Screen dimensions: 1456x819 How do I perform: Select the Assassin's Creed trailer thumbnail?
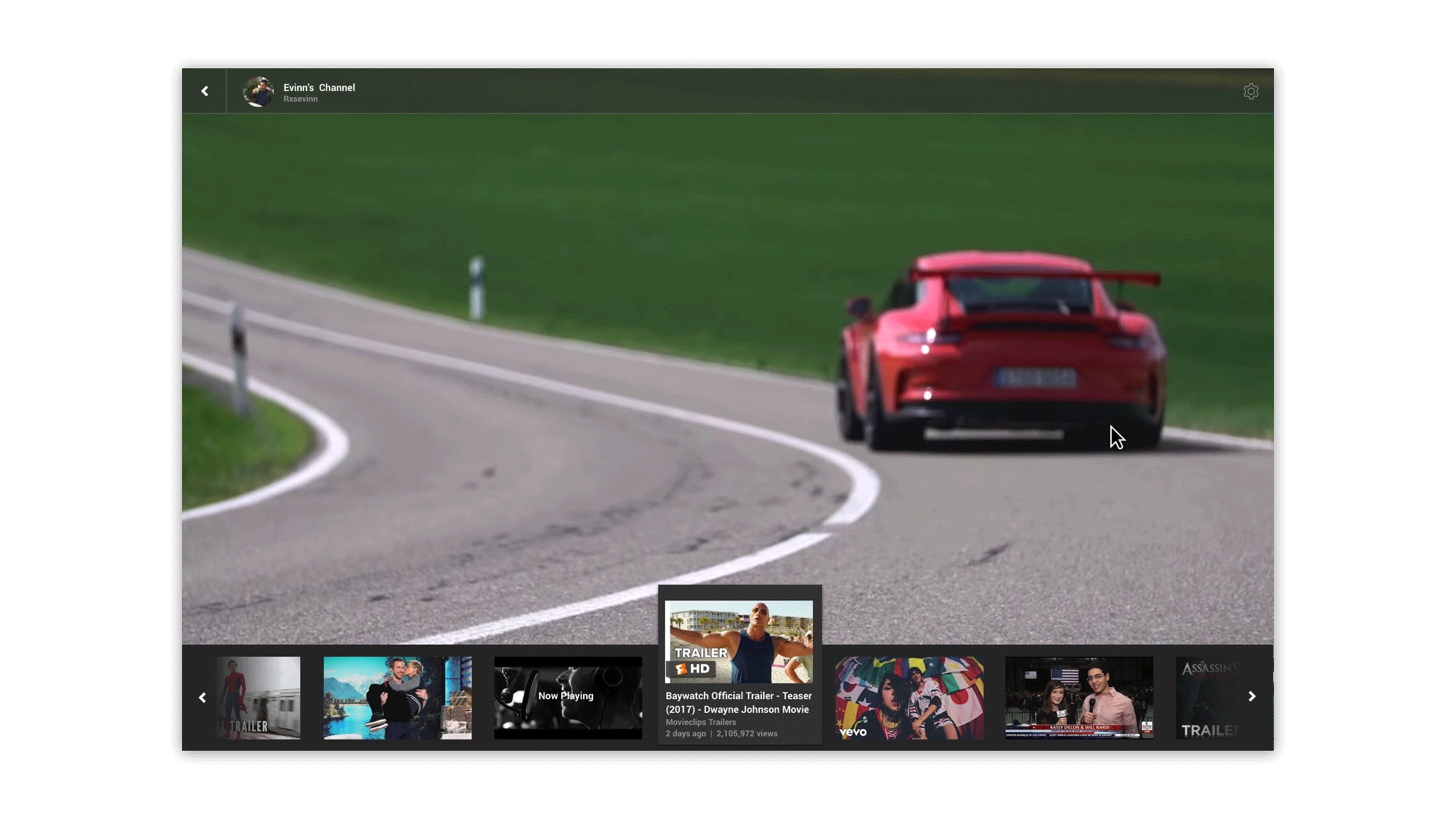(x=1210, y=698)
